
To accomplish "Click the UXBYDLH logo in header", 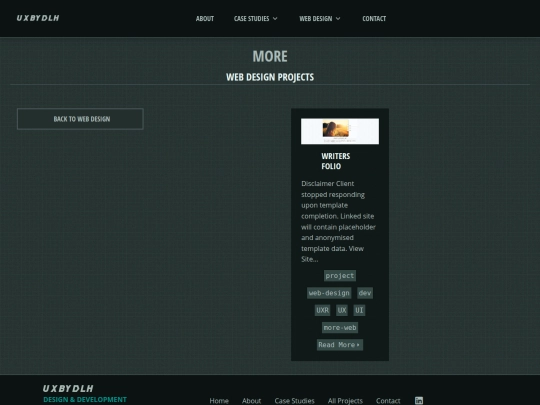I will coord(38,18).
